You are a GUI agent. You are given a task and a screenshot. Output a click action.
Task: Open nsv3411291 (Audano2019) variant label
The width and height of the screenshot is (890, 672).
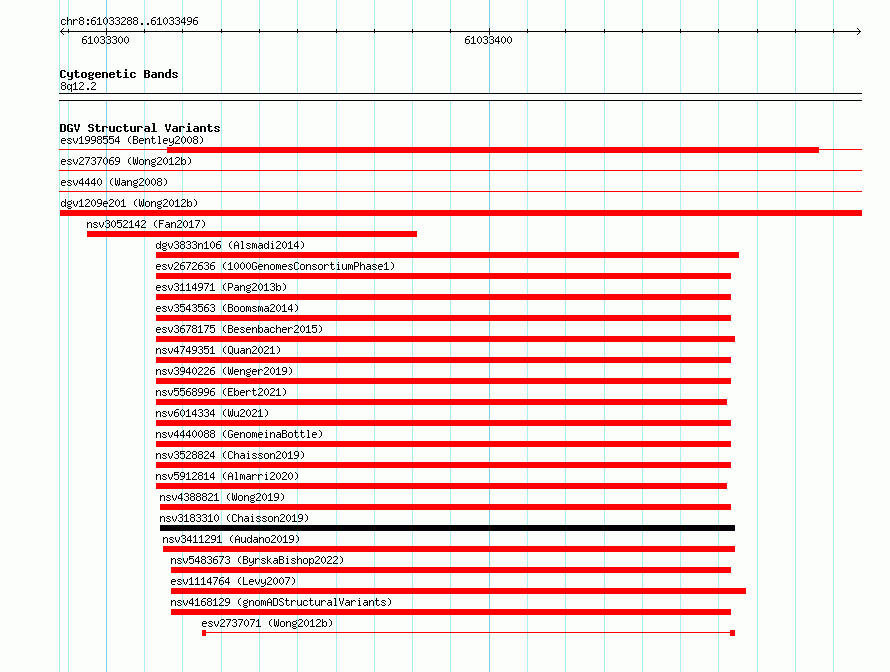pyautogui.click(x=231, y=539)
